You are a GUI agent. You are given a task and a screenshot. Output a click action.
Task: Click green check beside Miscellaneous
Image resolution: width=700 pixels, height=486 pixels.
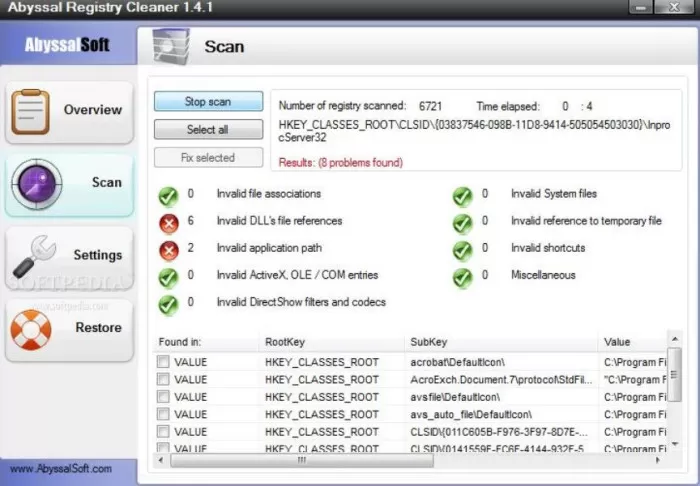[x=462, y=278]
